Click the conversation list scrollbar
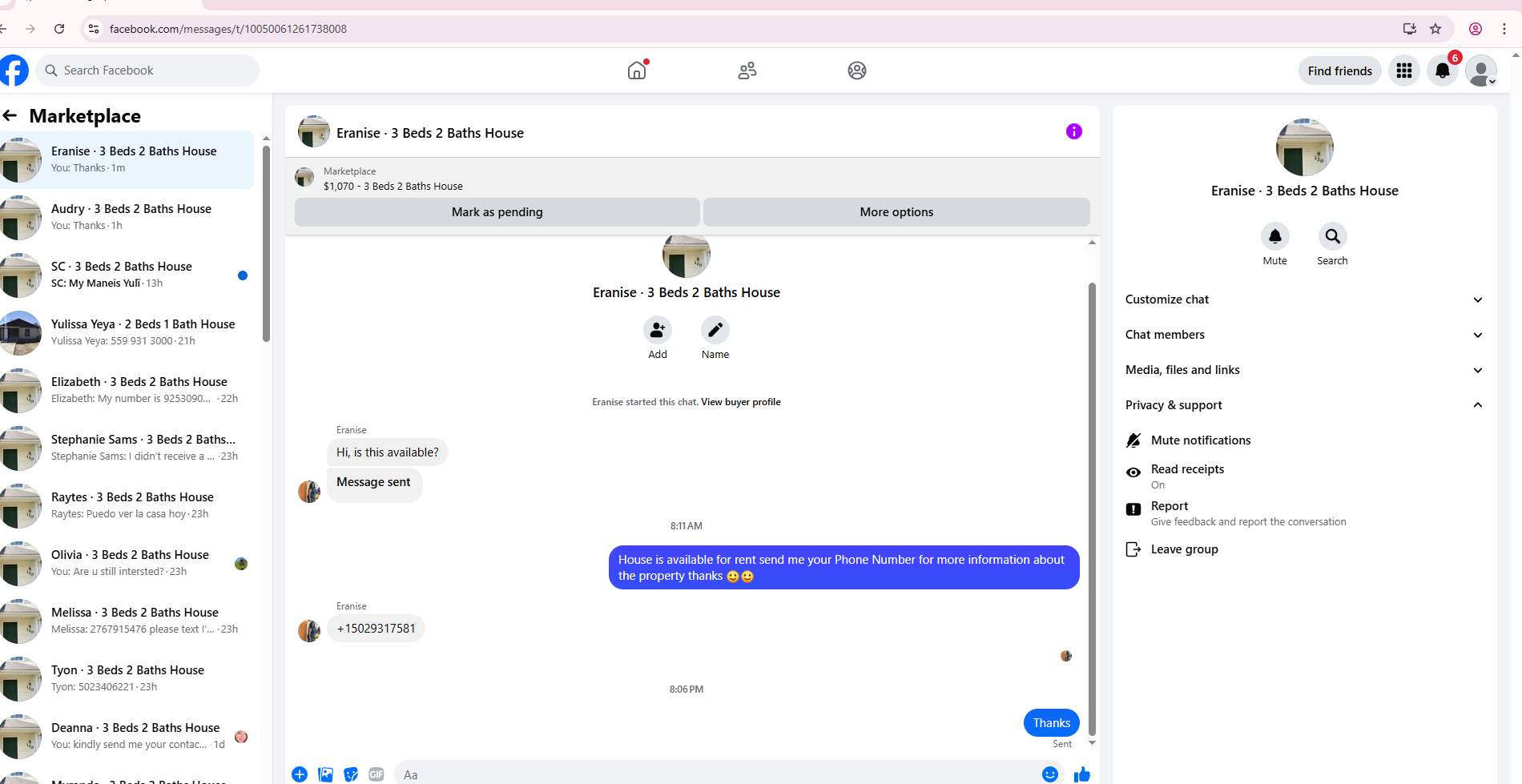 [x=266, y=244]
